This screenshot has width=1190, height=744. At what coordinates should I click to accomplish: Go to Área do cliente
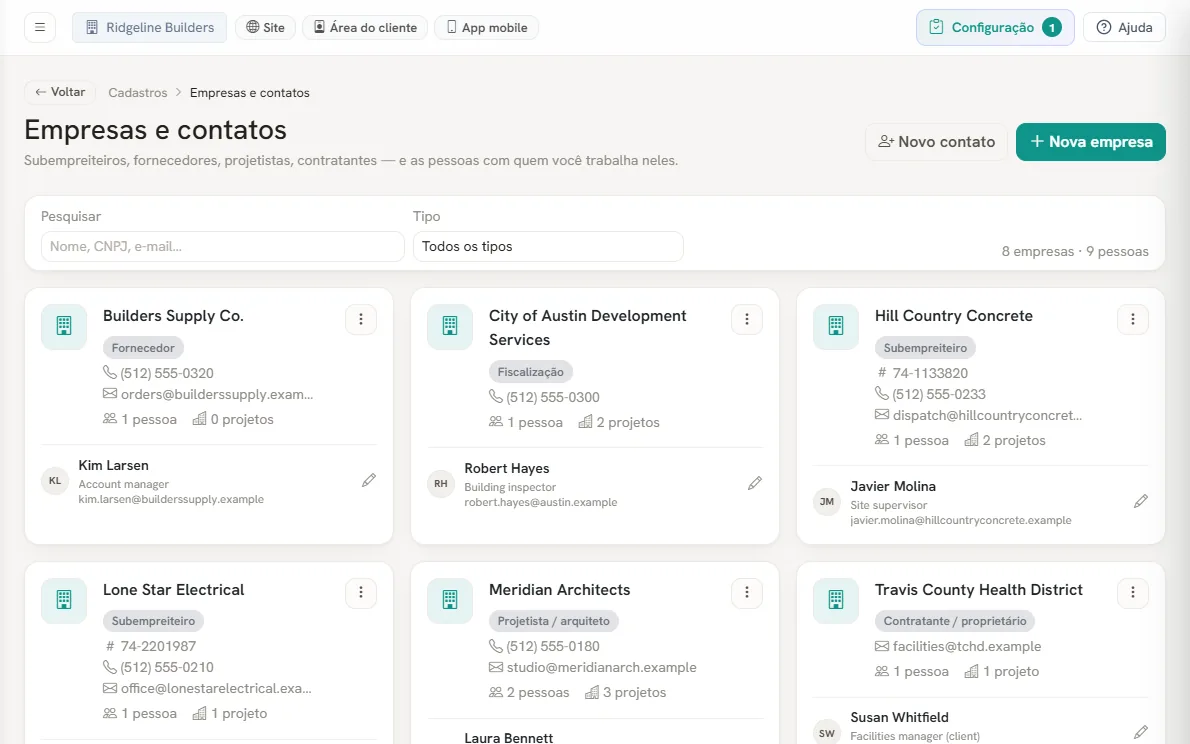click(x=365, y=27)
